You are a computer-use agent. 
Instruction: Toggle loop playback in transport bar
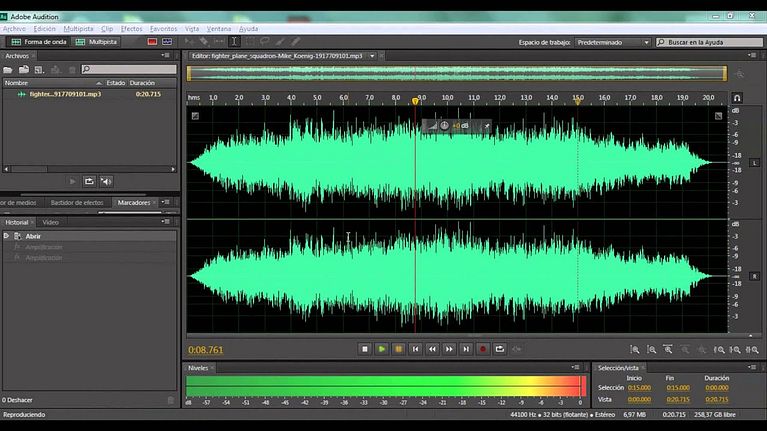(x=499, y=349)
